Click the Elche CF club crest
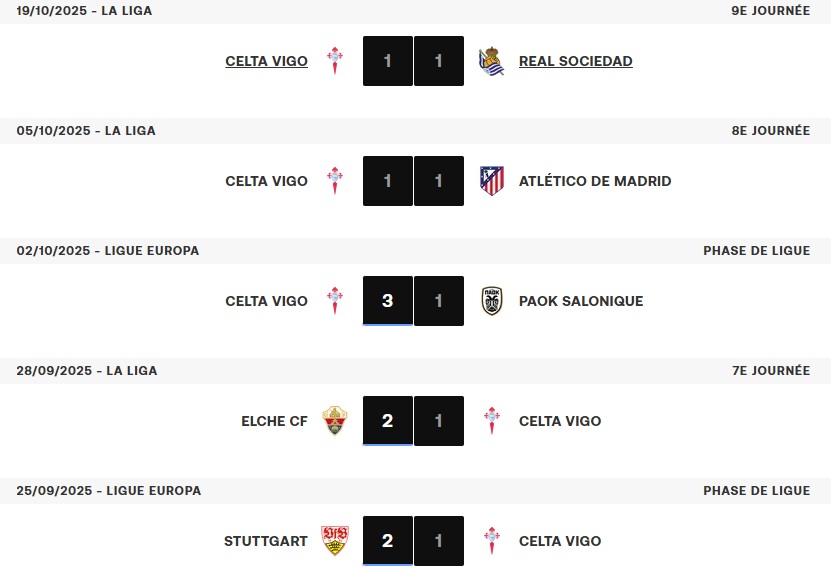This screenshot has width=831, height=576. tap(335, 421)
